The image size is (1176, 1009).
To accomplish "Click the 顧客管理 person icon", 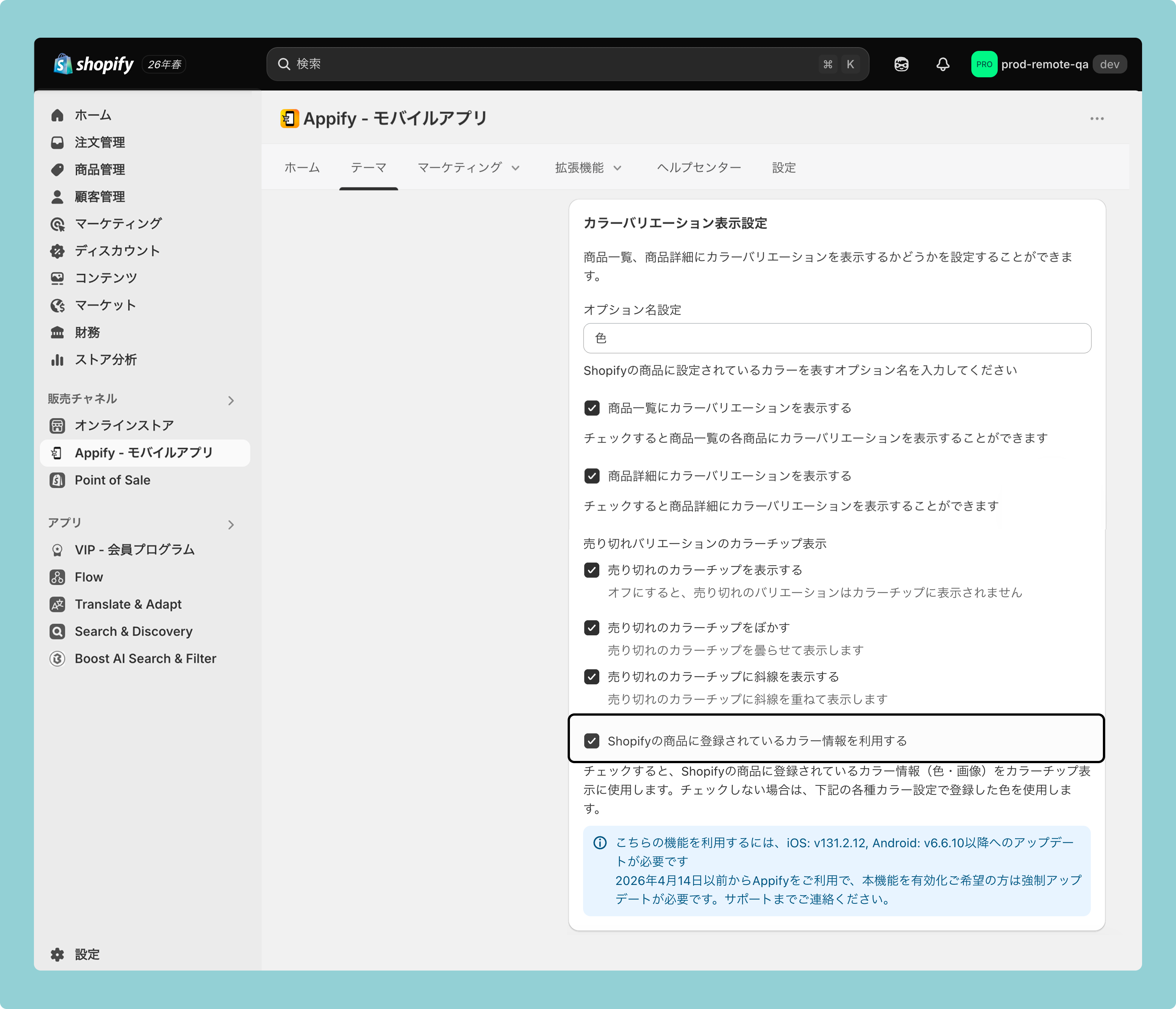I will tap(57, 196).
